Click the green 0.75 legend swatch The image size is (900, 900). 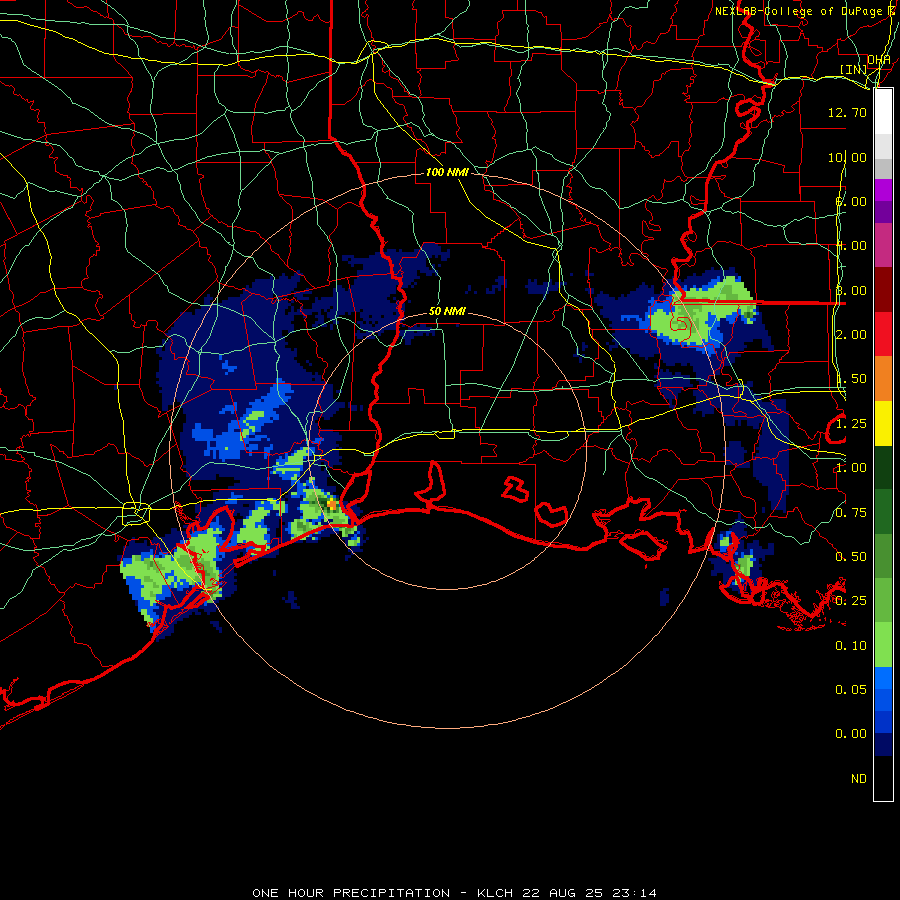(x=883, y=512)
